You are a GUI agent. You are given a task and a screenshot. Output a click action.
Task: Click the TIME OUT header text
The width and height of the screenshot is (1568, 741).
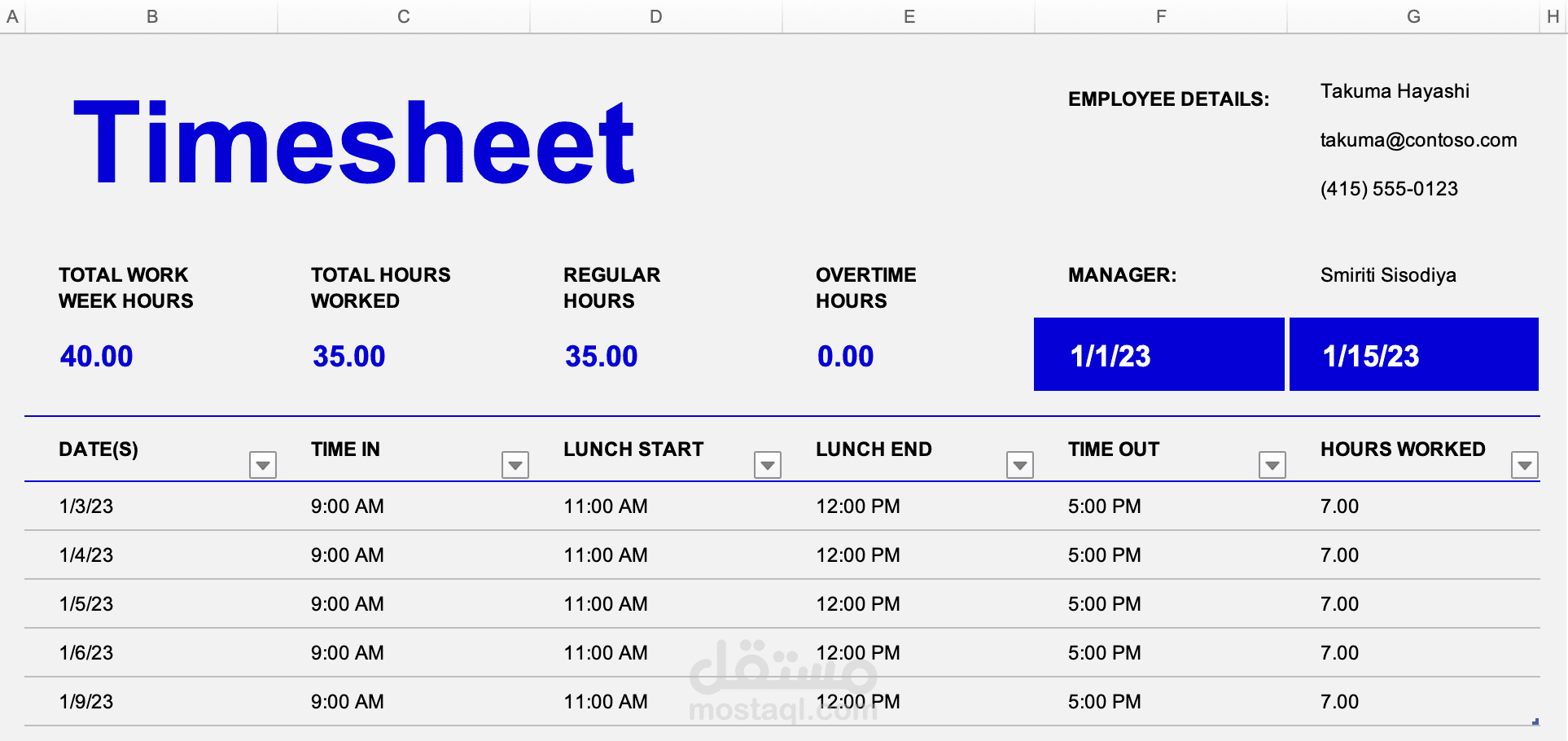(1113, 449)
